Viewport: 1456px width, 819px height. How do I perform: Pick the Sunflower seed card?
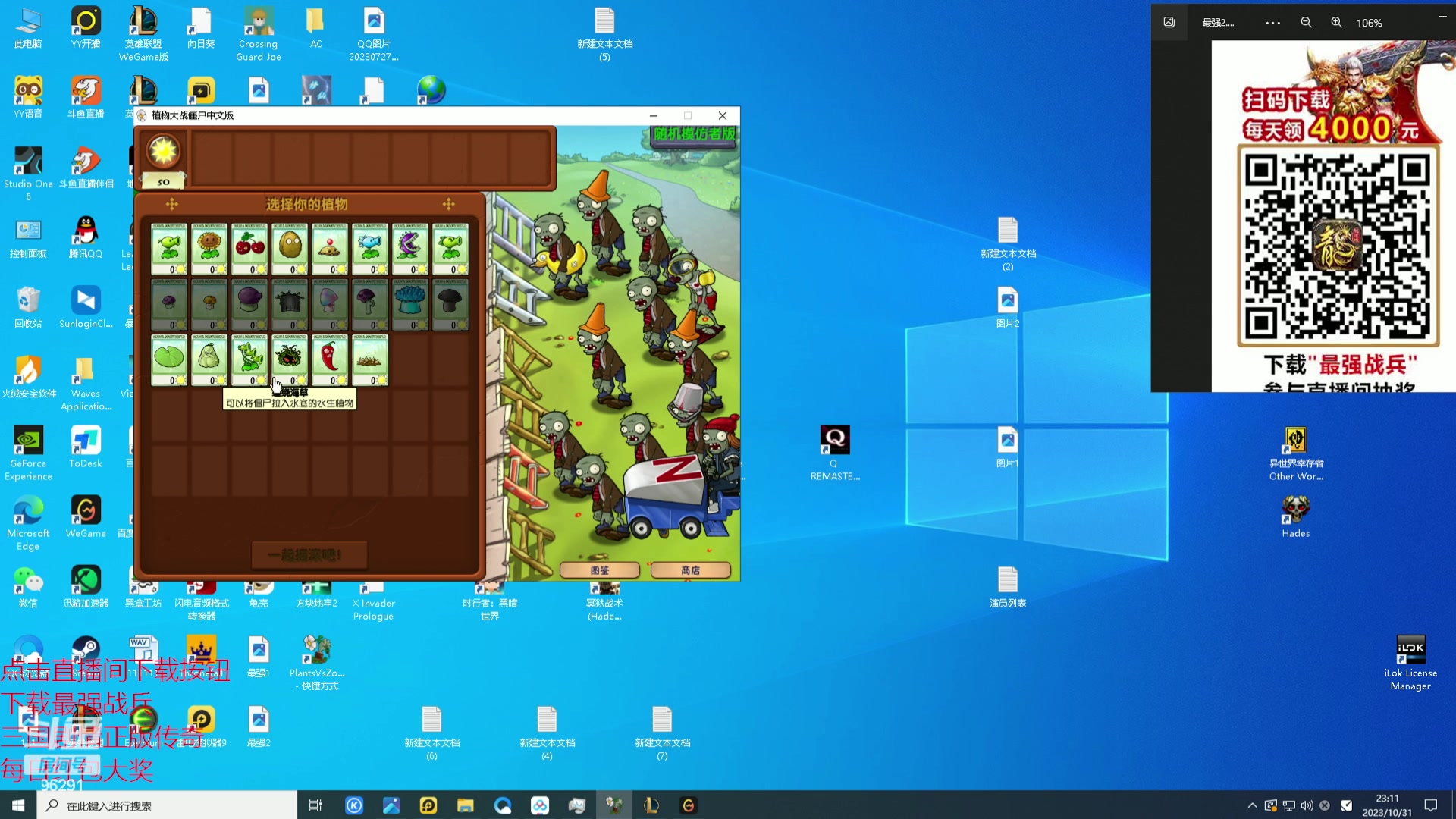[209, 248]
